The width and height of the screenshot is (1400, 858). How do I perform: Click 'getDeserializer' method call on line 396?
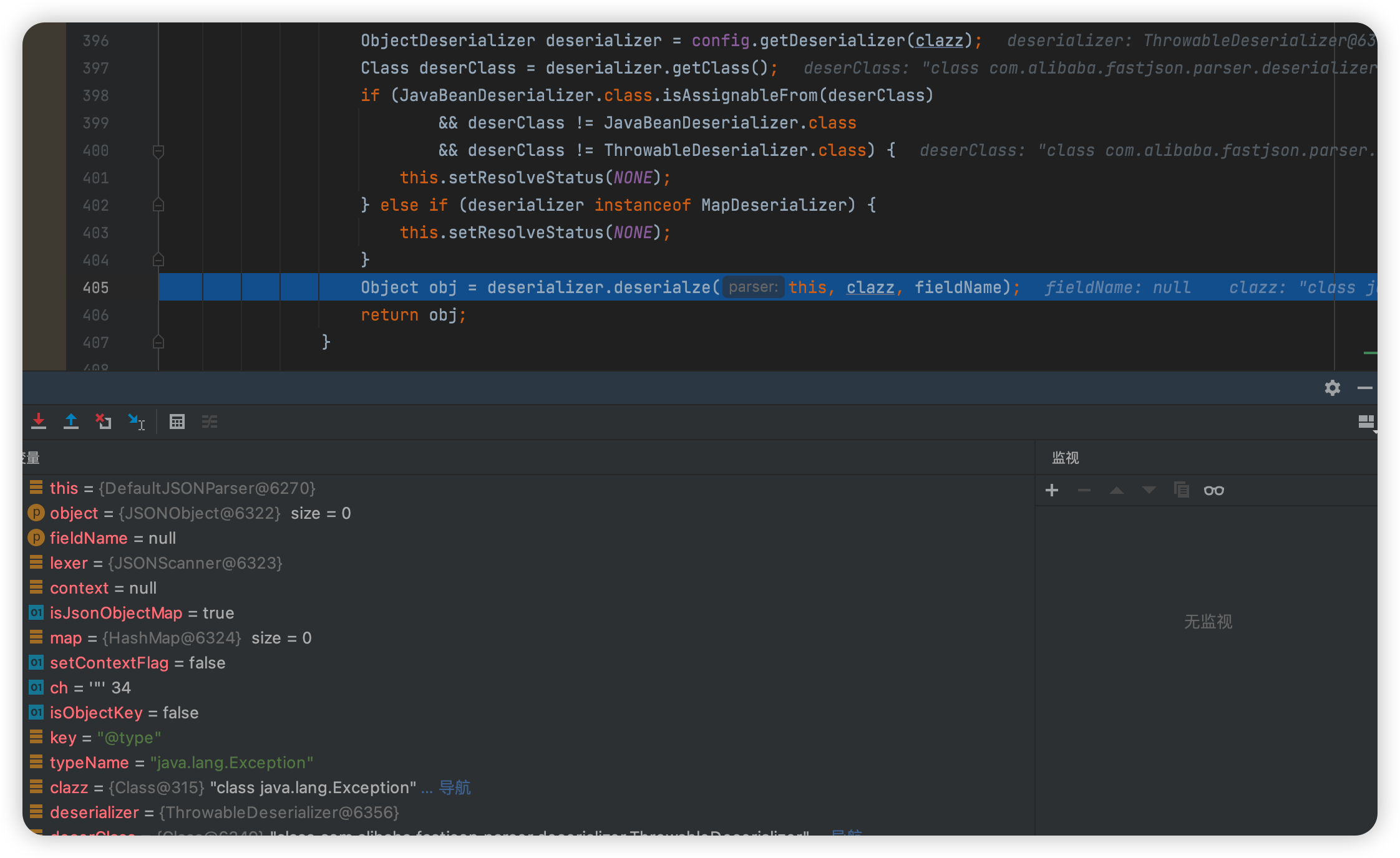point(832,41)
